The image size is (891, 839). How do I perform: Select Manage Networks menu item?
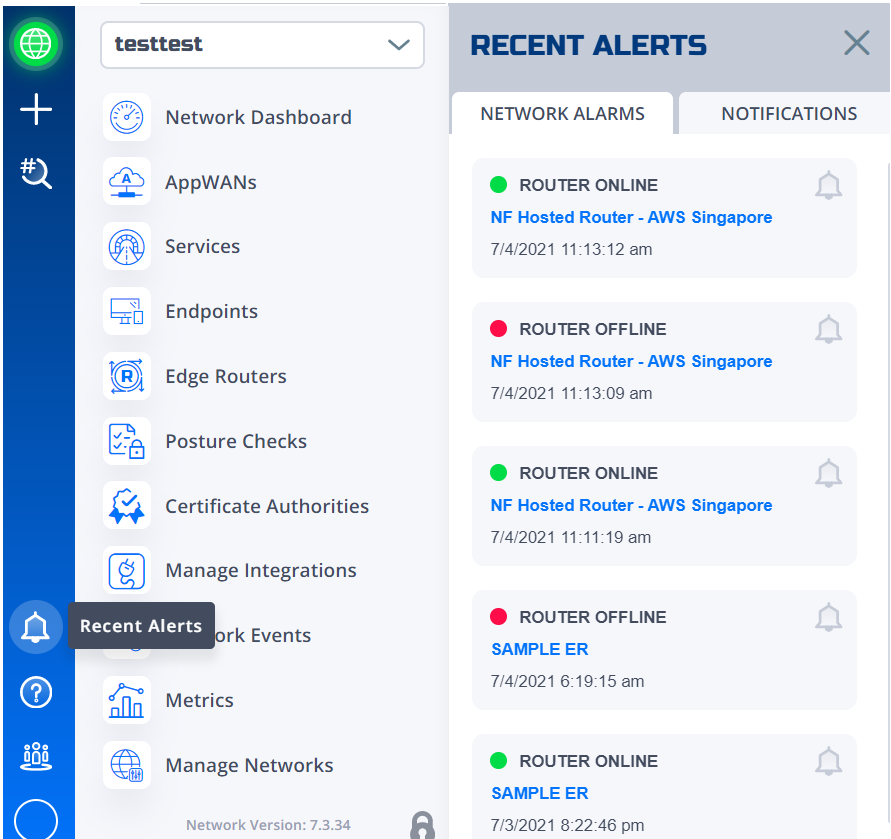click(249, 765)
